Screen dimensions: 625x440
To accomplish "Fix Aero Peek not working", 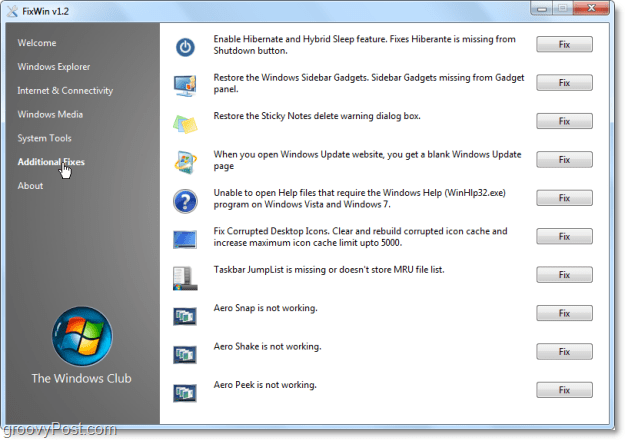I will coord(564,390).
